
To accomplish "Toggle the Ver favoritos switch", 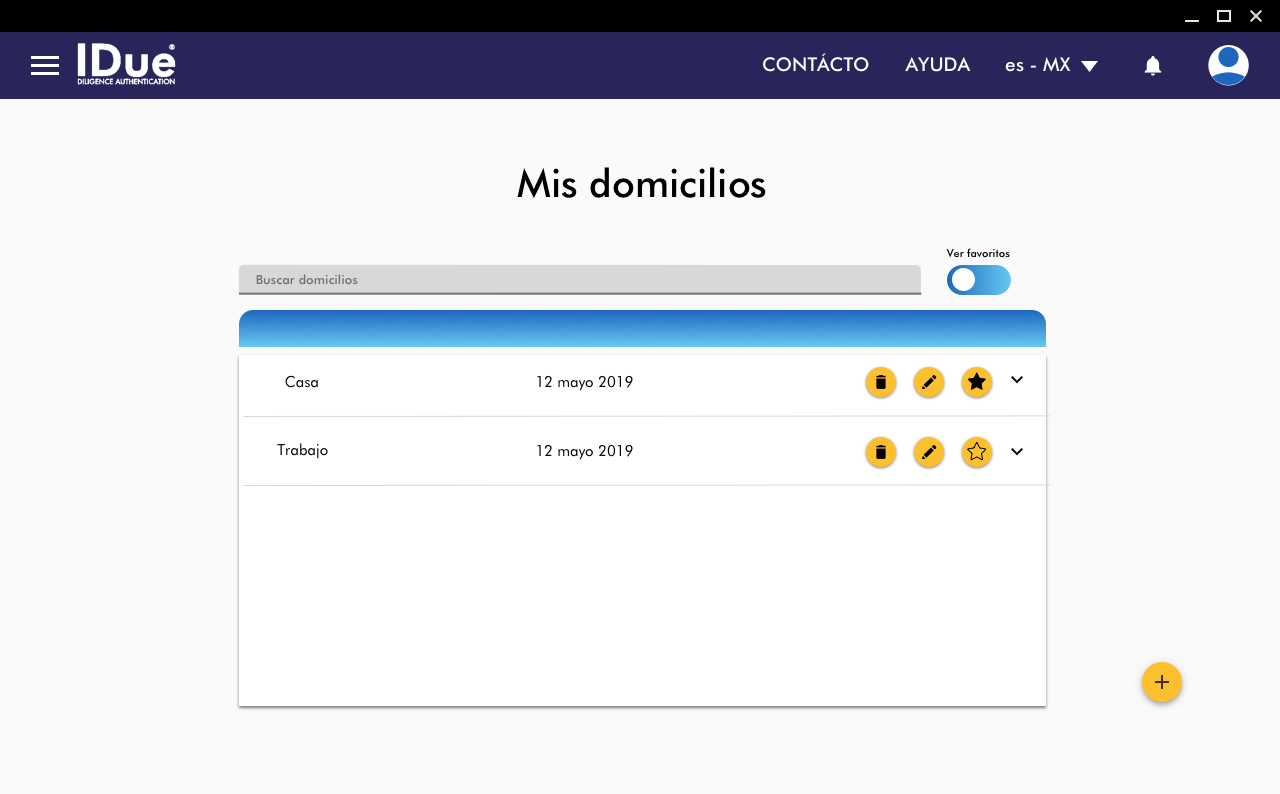I will 979,280.
